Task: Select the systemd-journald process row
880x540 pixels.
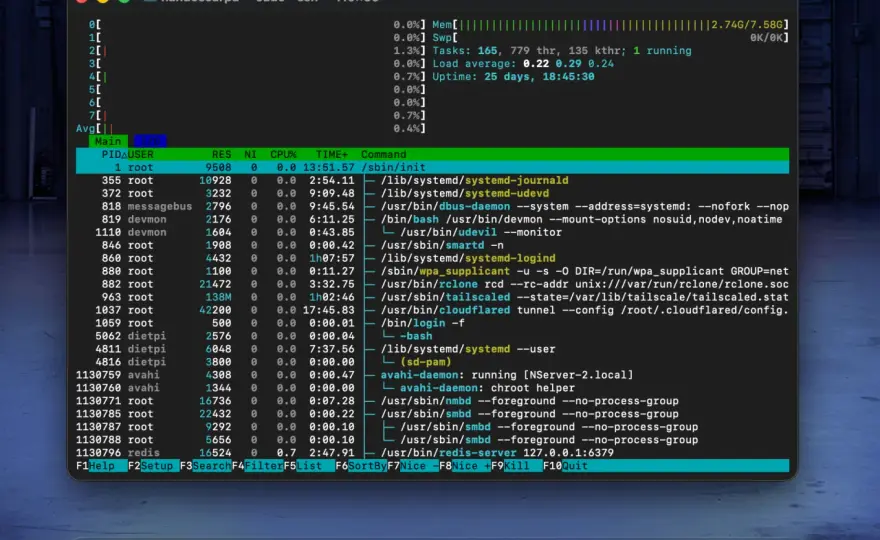Action: point(432,180)
